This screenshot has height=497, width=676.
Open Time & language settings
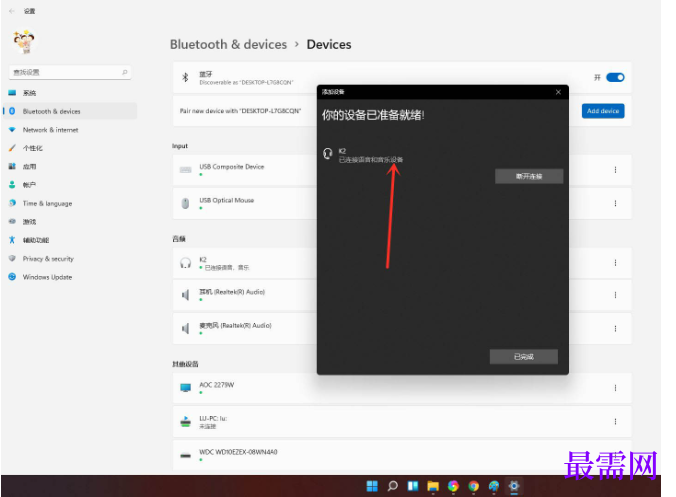tap(70, 203)
